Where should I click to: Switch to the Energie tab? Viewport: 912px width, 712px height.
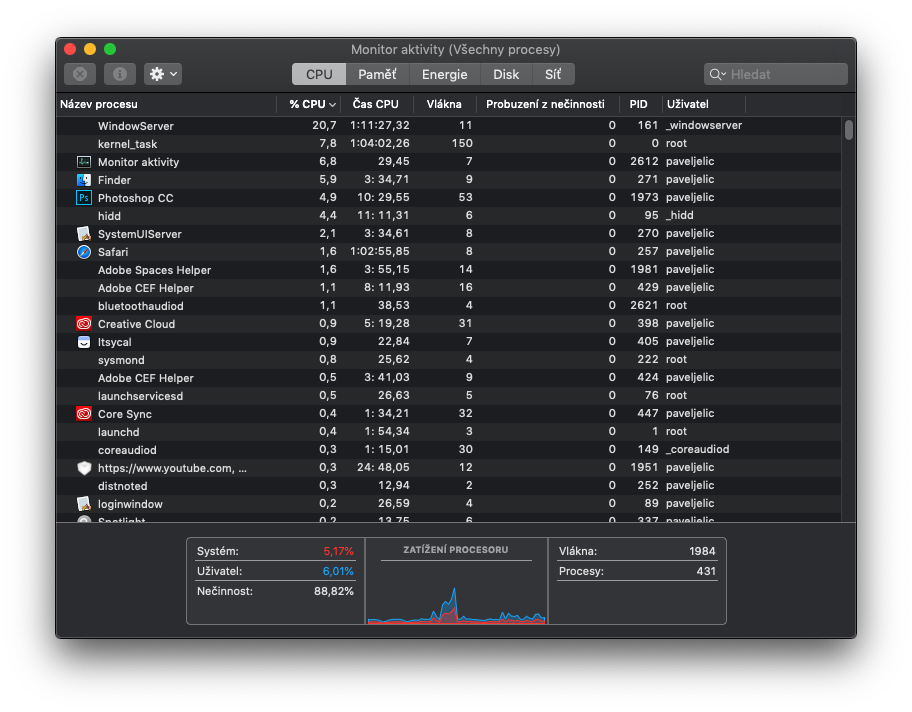(x=444, y=74)
